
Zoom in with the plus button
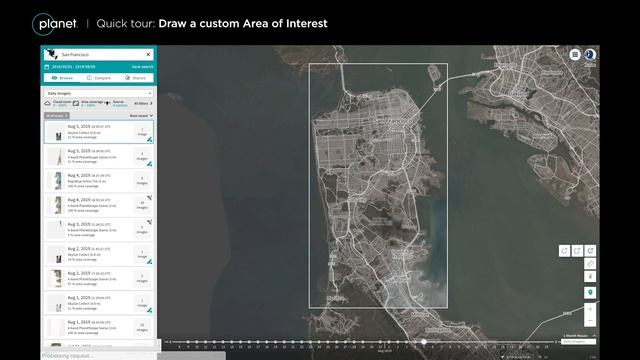(x=590, y=309)
